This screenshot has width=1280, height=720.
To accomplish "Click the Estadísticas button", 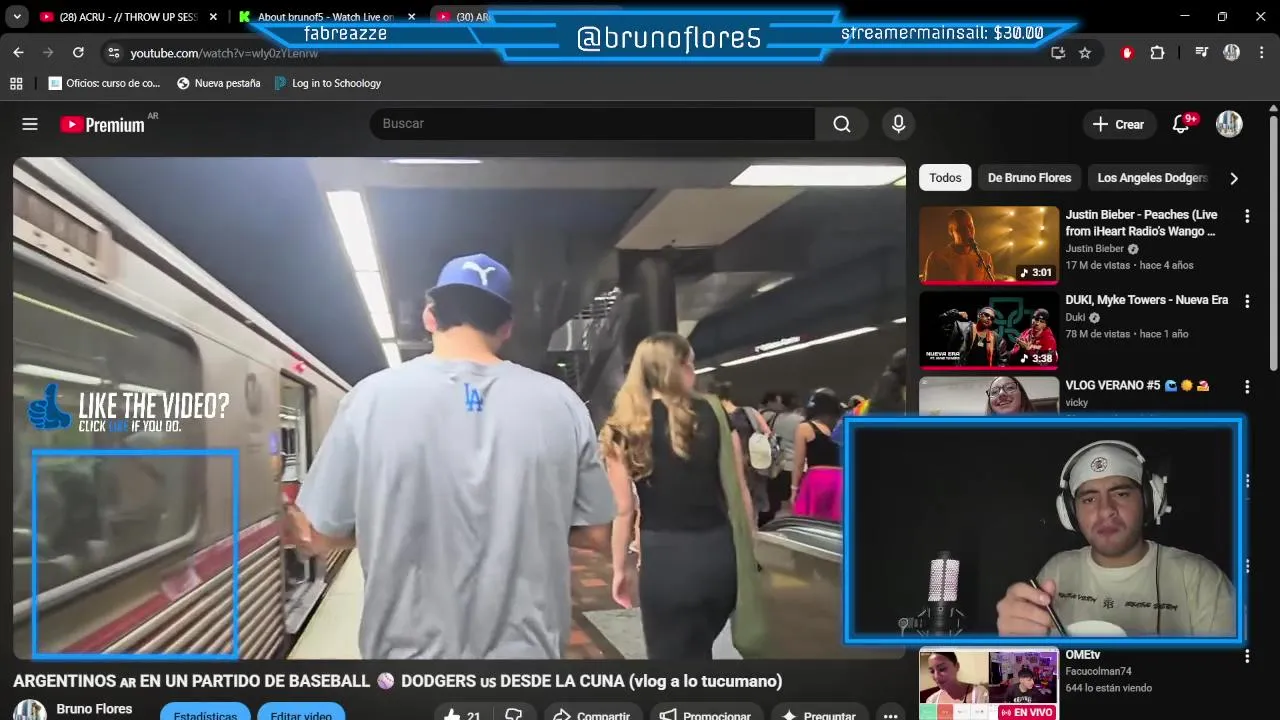I will [x=205, y=713].
